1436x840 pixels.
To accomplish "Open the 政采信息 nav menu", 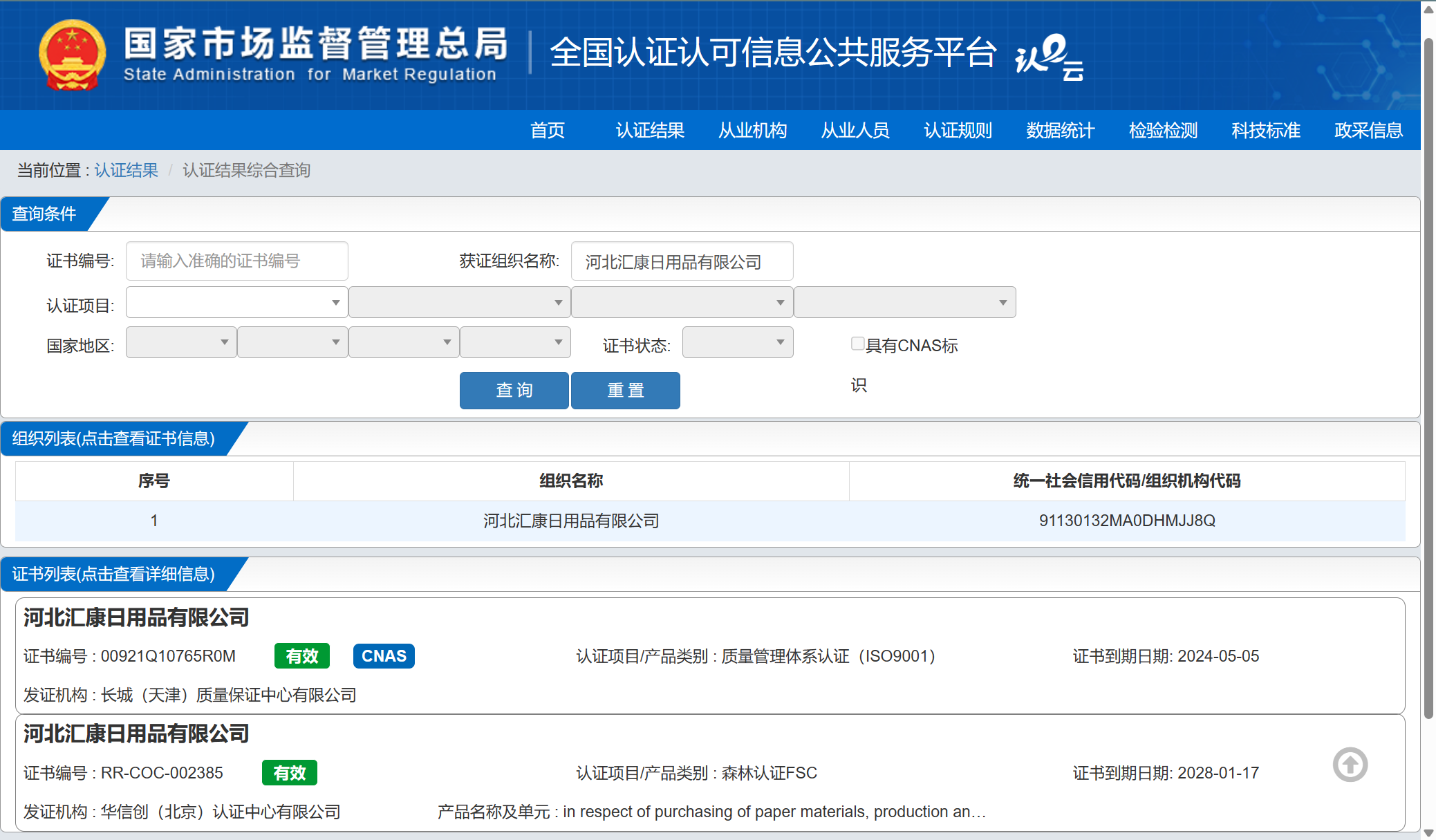I will pyautogui.click(x=1369, y=130).
